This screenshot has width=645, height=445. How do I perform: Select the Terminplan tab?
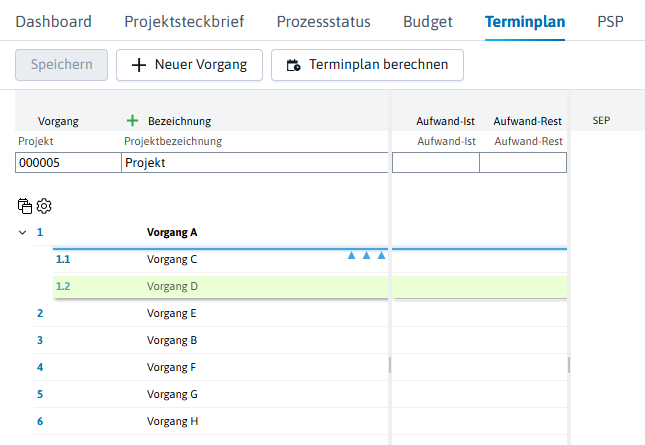point(525,22)
